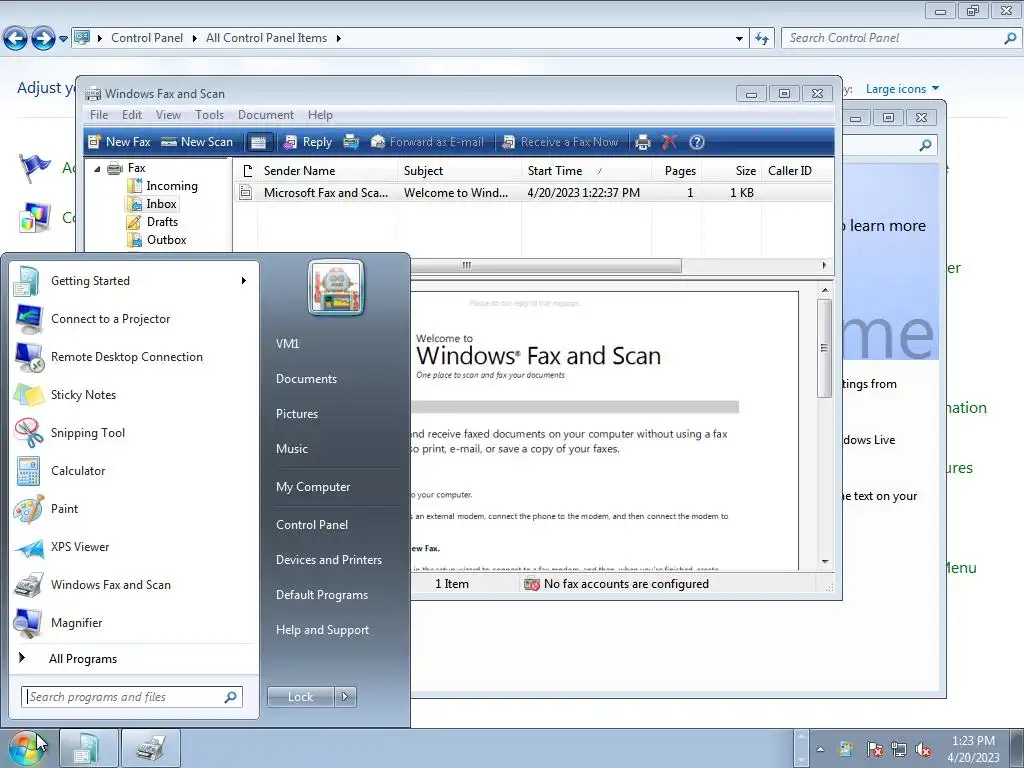
Task: Click the New Fax toolbar button
Action: 120,142
